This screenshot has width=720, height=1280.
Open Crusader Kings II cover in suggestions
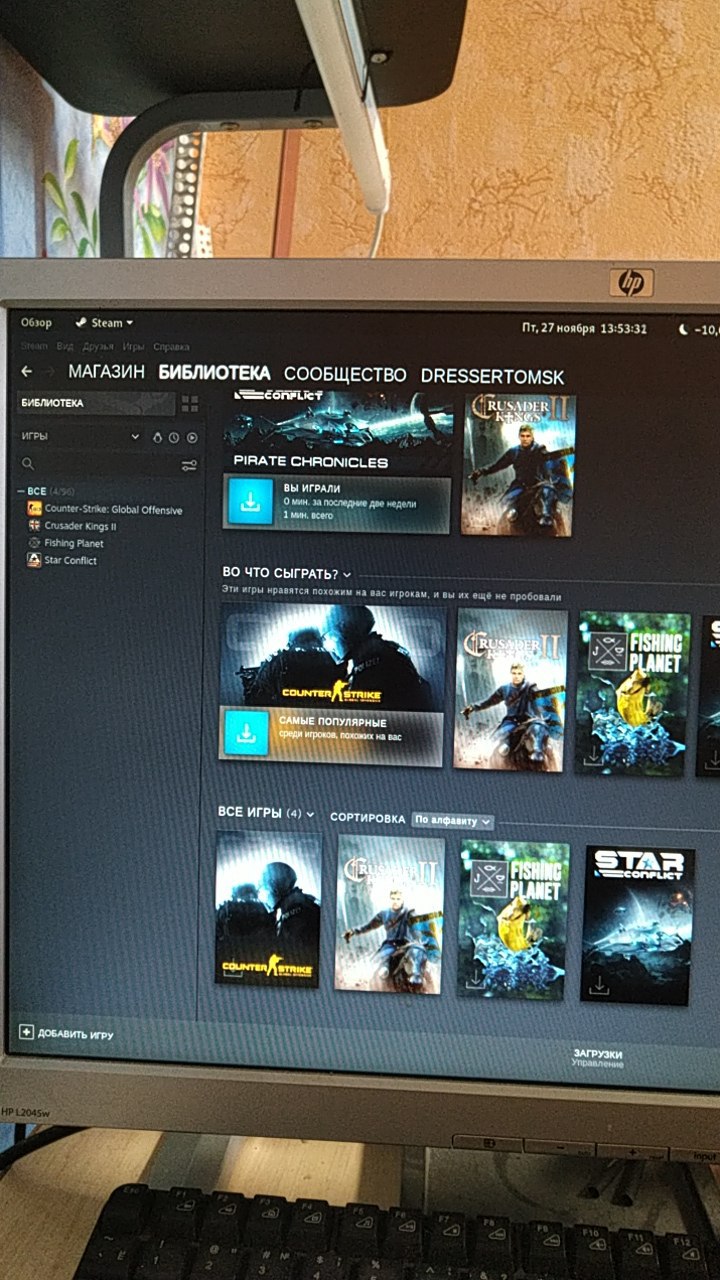click(x=511, y=689)
